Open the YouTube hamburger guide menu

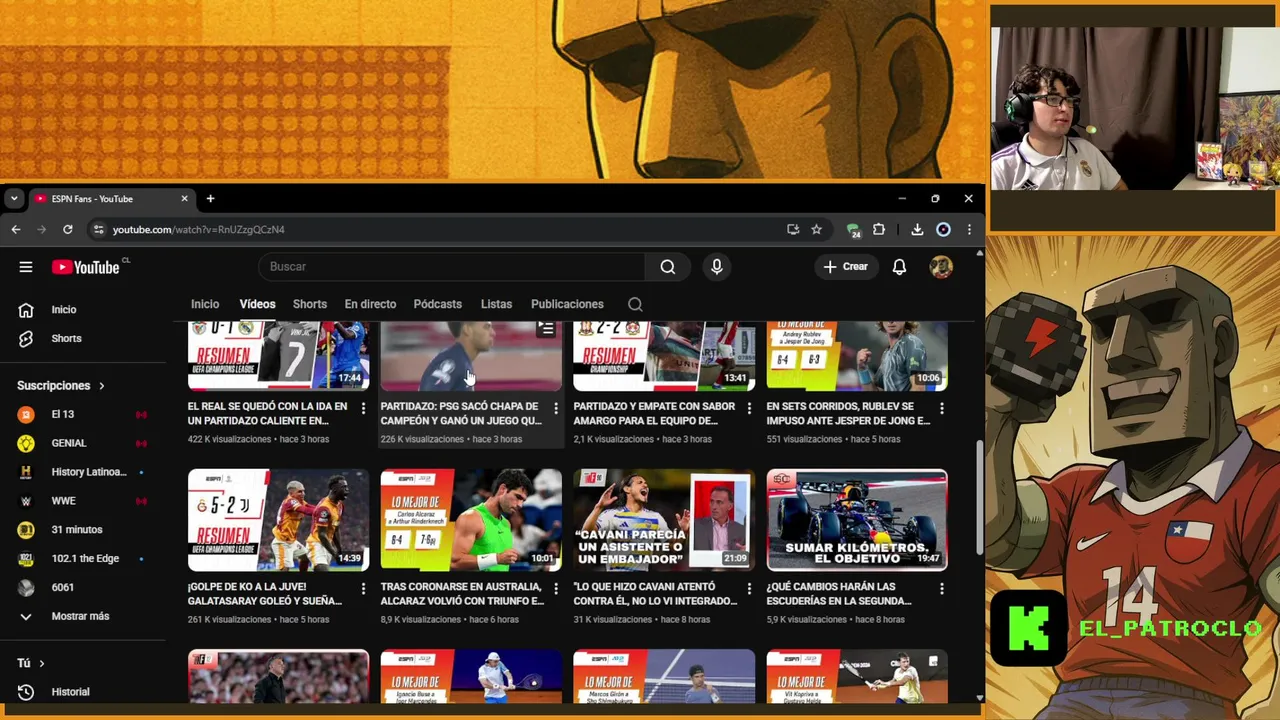click(26, 267)
